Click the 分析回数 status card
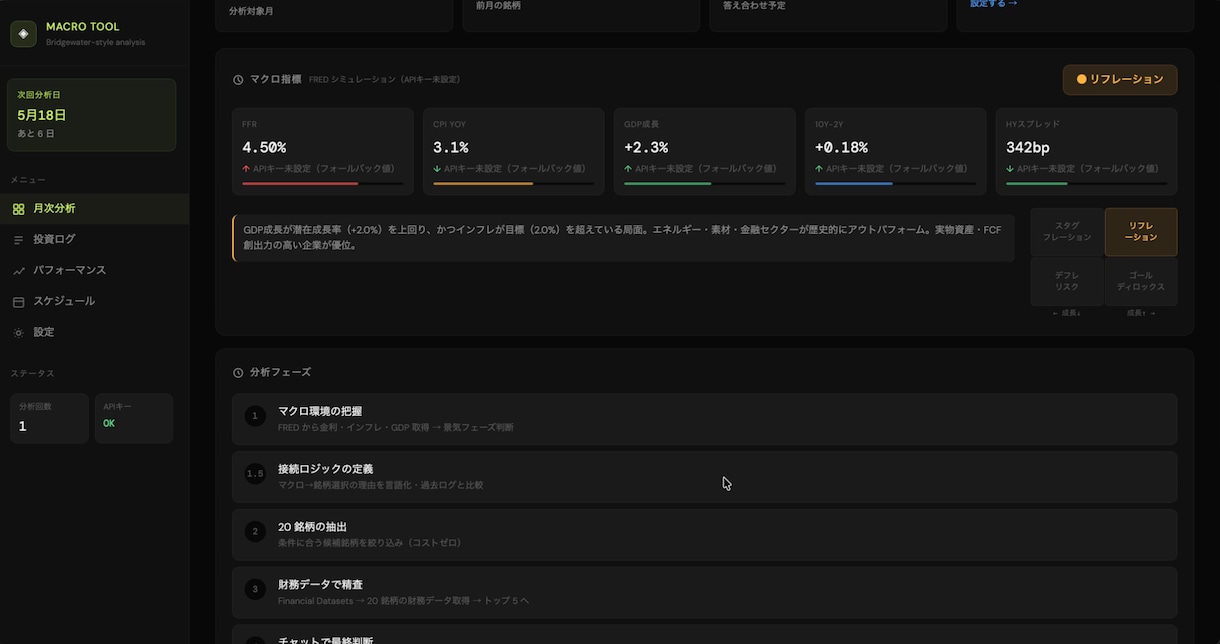The width and height of the screenshot is (1220, 644). [49, 418]
